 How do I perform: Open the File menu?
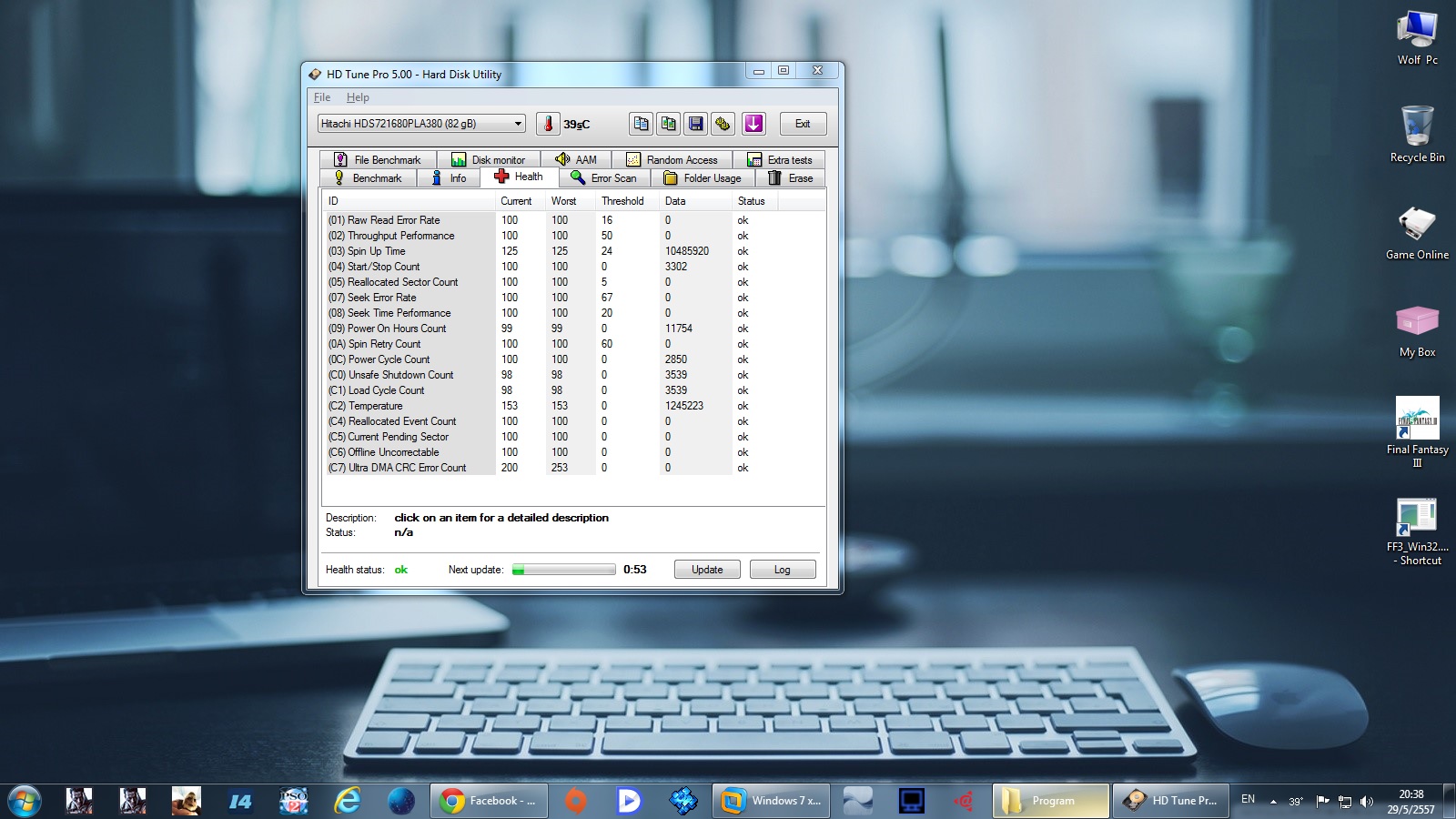point(322,97)
